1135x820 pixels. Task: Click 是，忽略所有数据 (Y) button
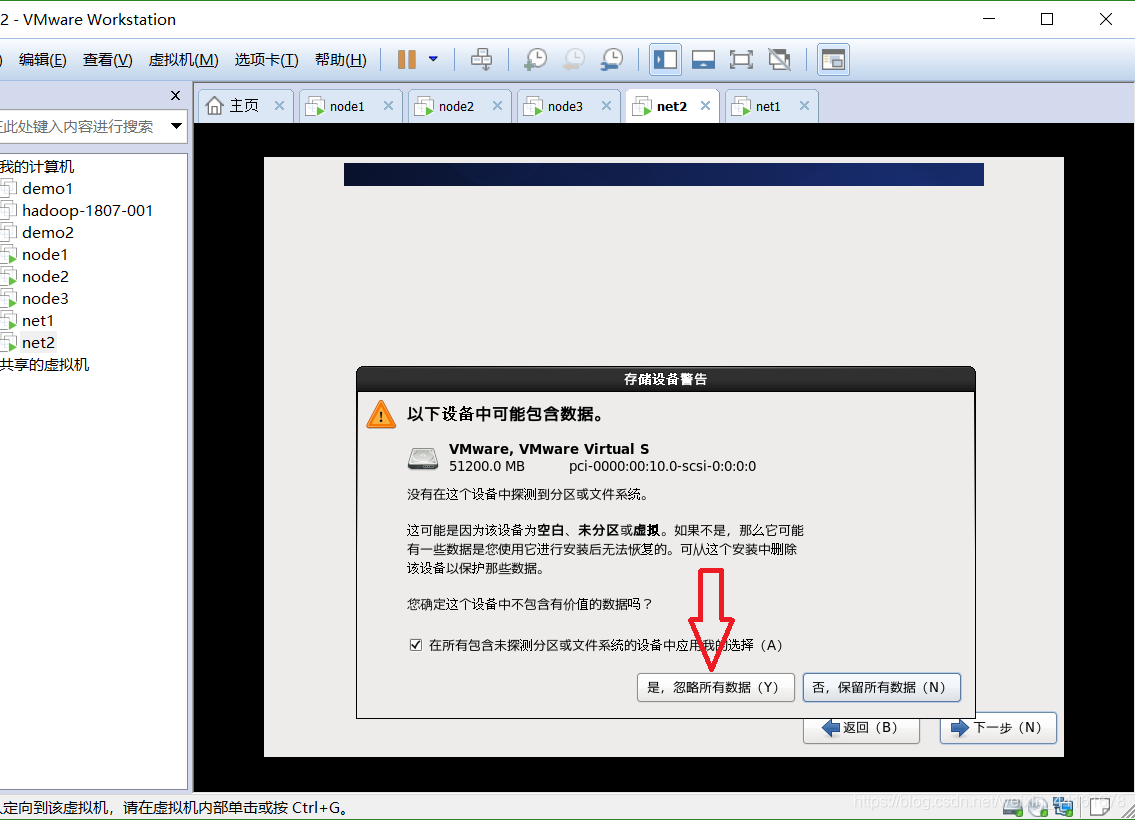click(x=715, y=688)
